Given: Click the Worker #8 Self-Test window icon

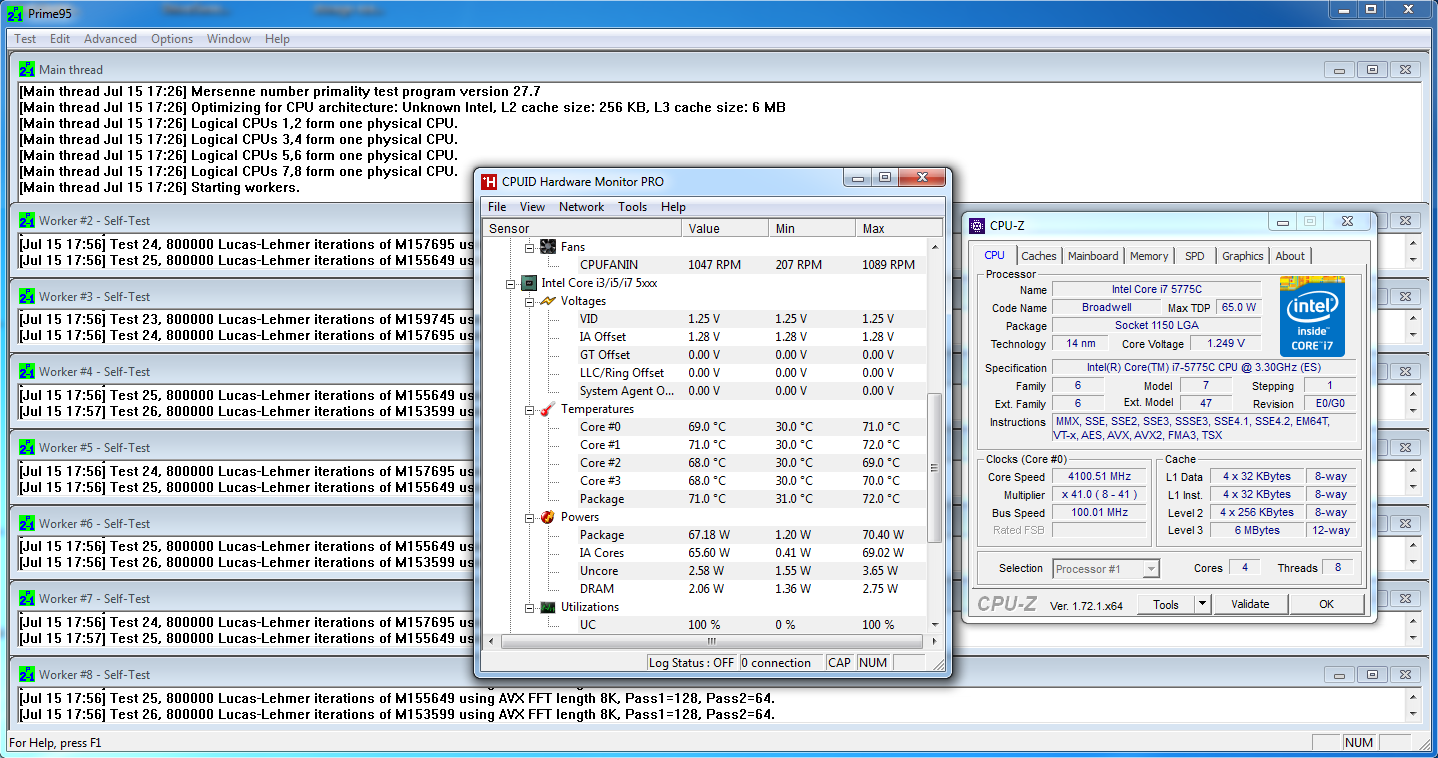Looking at the screenshot, I should click(27, 674).
